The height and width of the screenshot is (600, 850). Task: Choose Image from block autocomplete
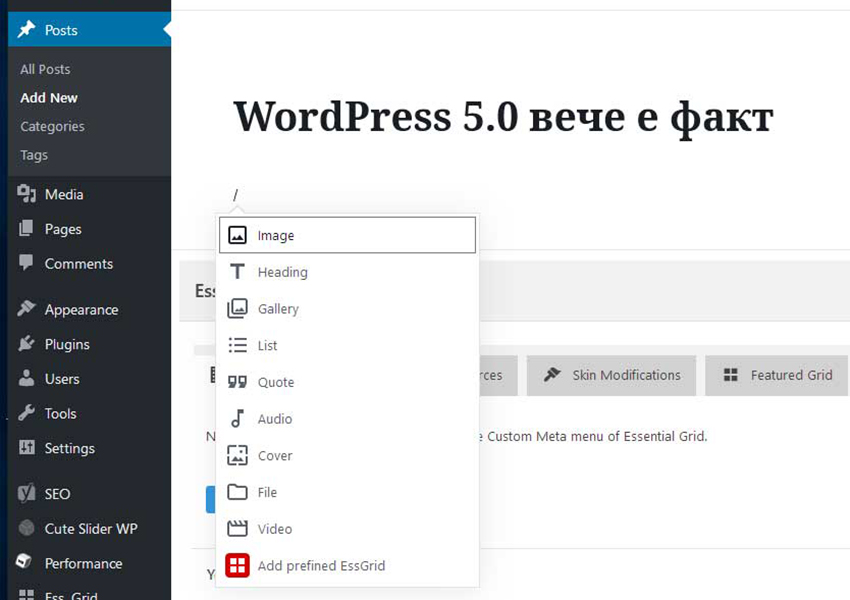[347, 235]
